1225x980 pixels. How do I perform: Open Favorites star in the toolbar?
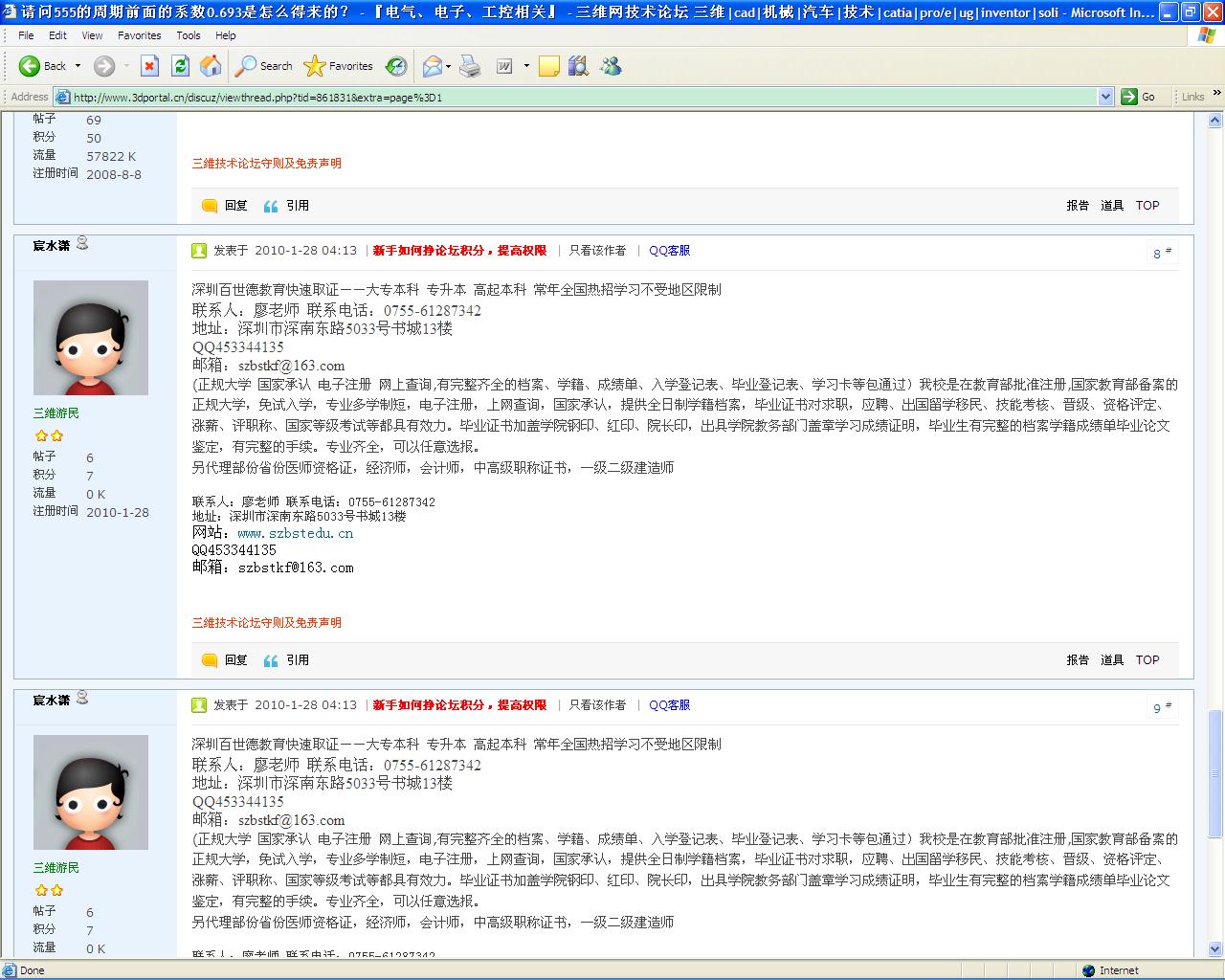(x=338, y=66)
